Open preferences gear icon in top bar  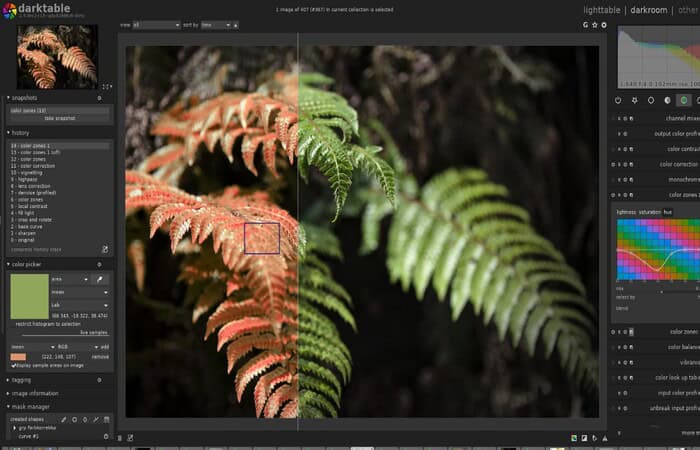point(604,25)
